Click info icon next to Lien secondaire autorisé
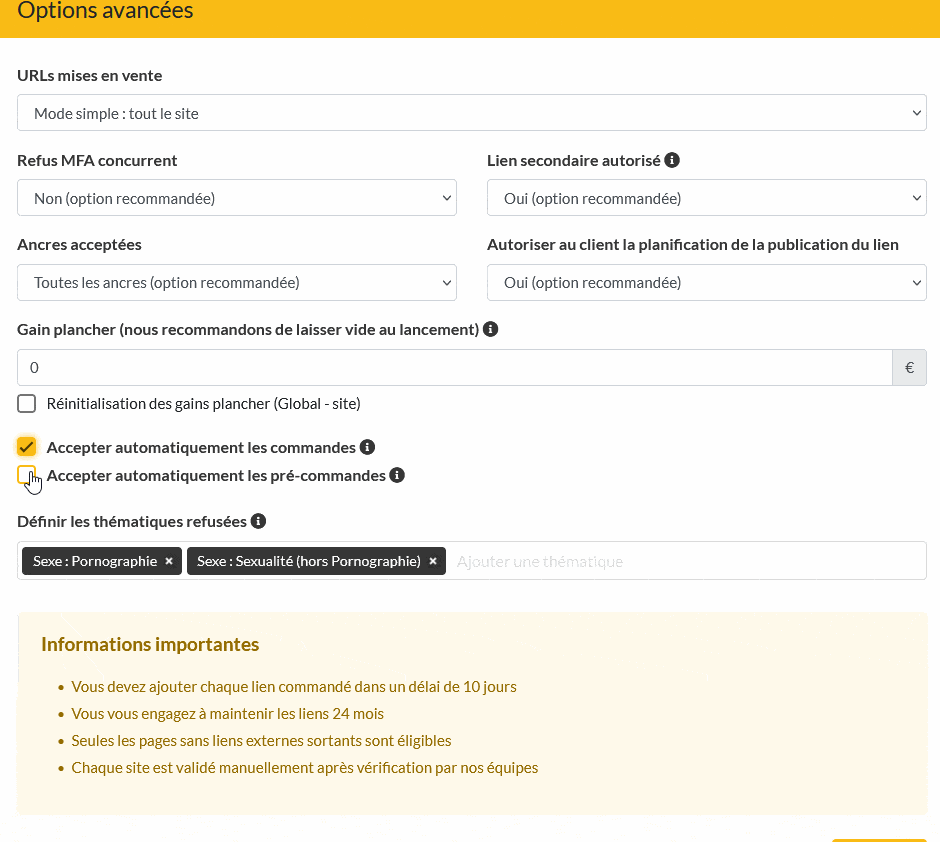The width and height of the screenshot is (940, 842). [x=672, y=160]
